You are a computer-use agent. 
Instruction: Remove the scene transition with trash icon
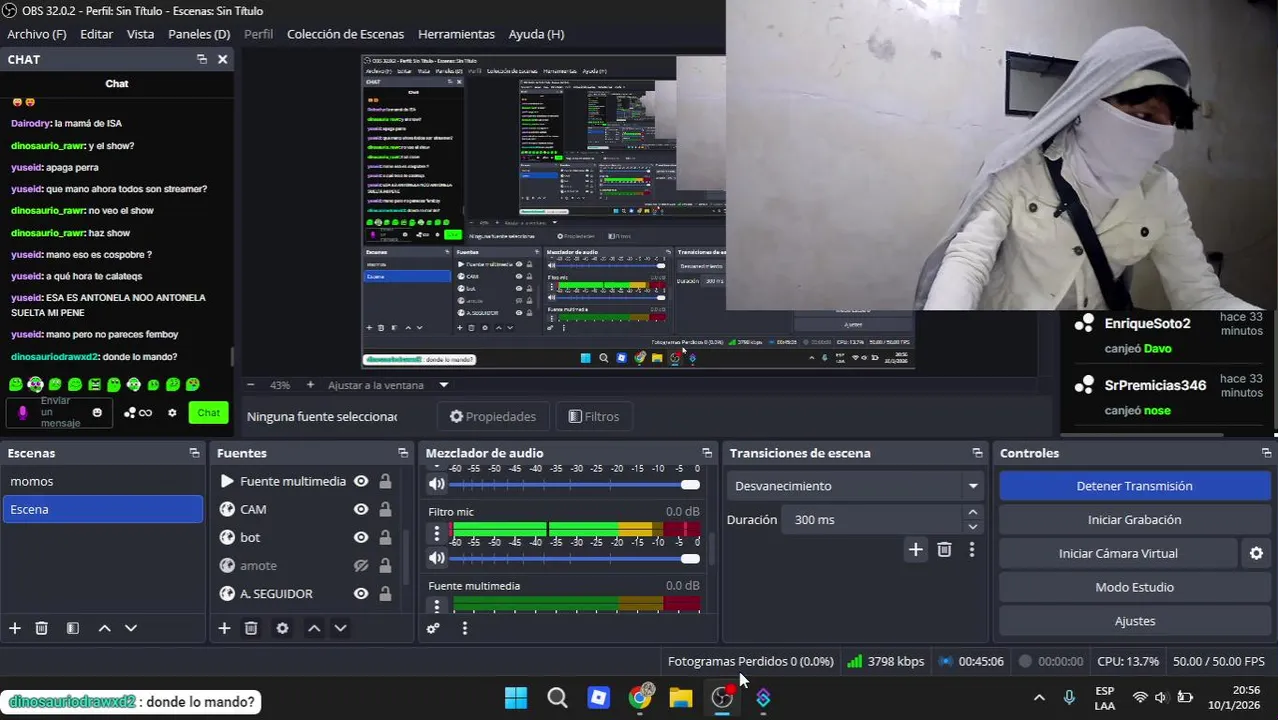click(944, 549)
